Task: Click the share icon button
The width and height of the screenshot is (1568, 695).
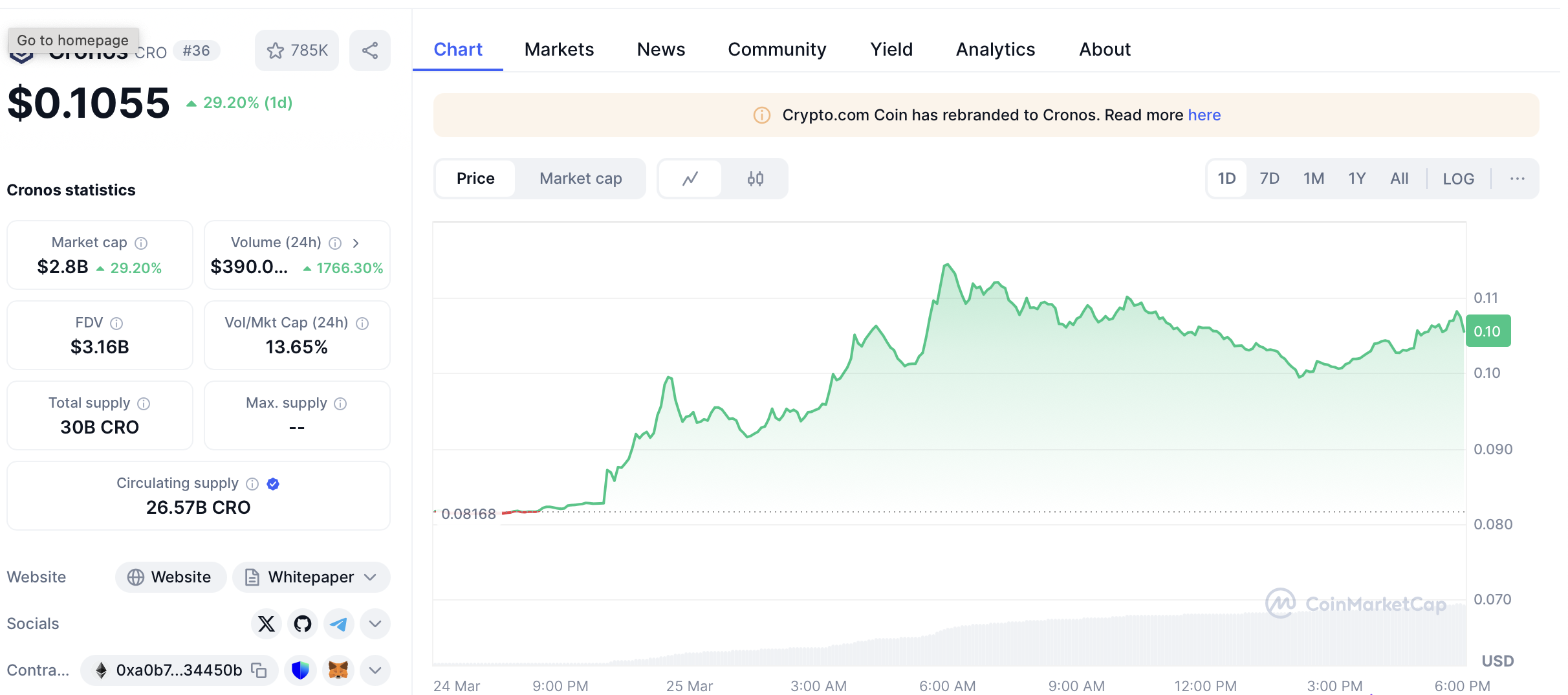Action: (x=370, y=50)
